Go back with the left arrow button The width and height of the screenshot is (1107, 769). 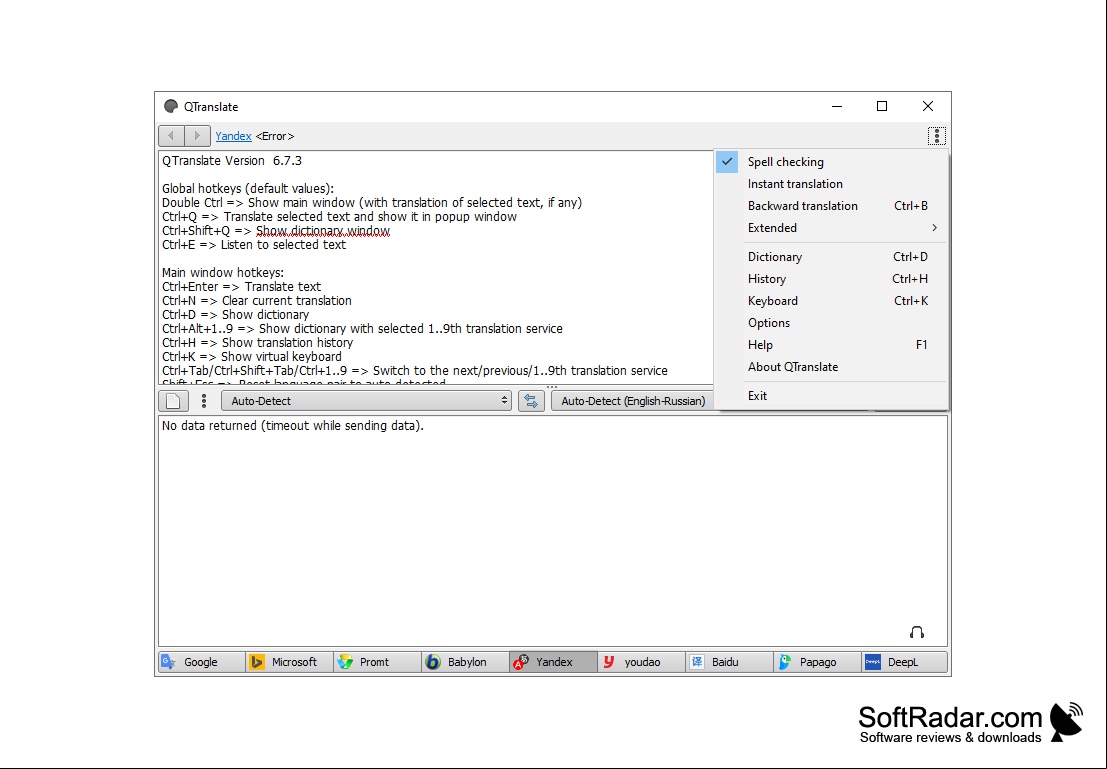(x=171, y=136)
